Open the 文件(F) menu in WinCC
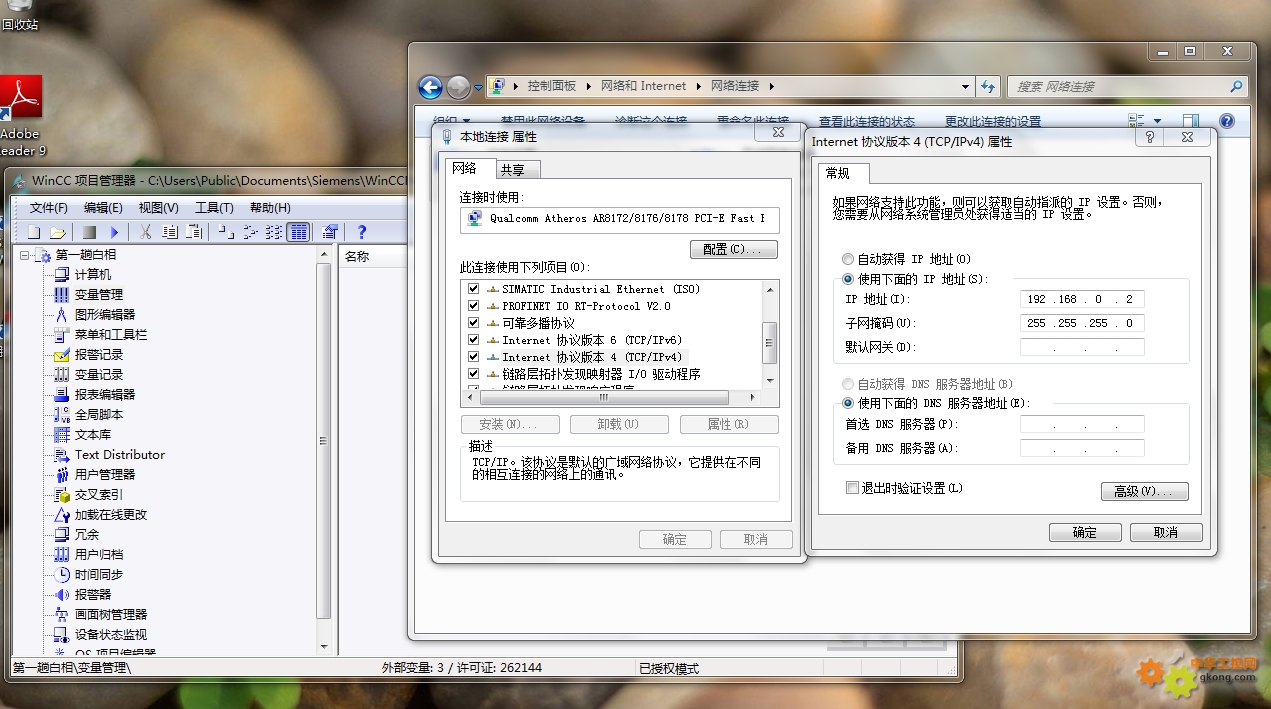This screenshot has width=1271, height=709. (49, 208)
